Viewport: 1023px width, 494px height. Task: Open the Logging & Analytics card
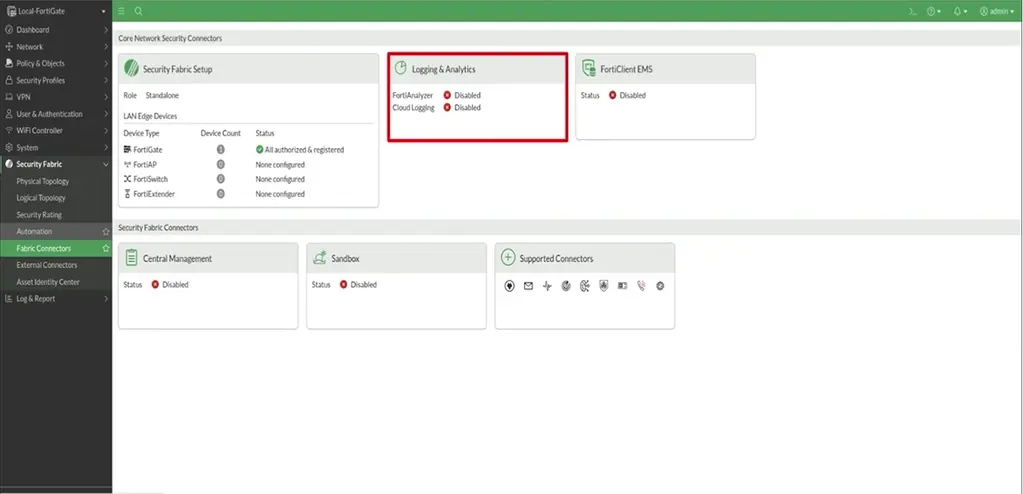(x=477, y=97)
